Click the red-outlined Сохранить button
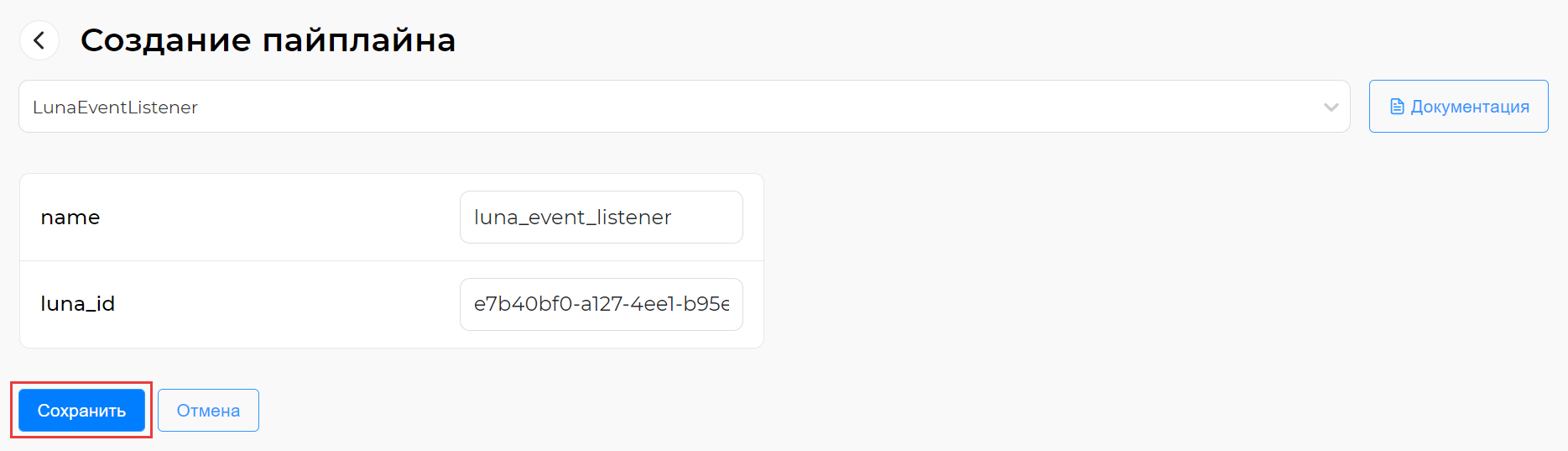 (81, 411)
